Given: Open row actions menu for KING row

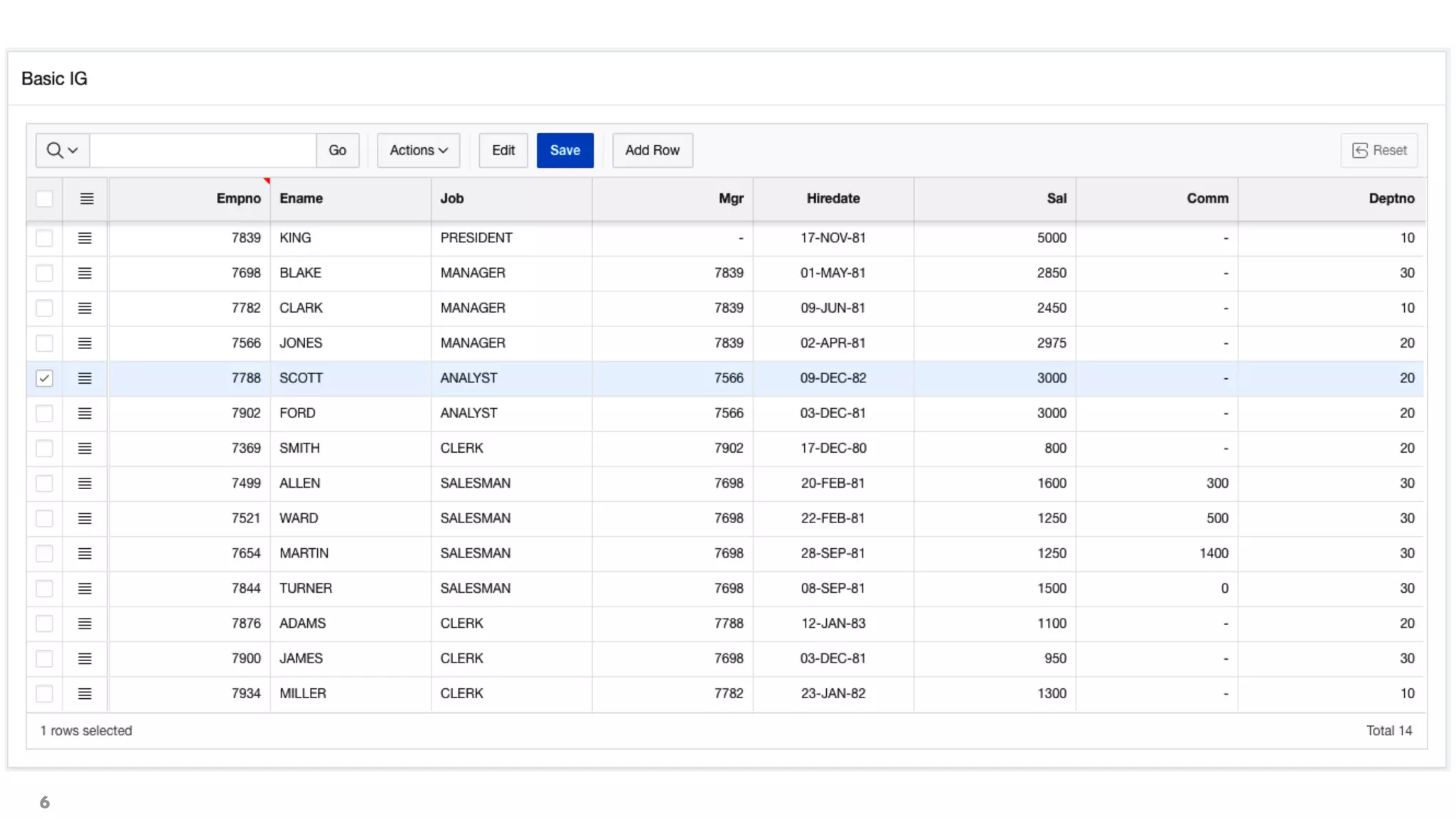Looking at the screenshot, I should [85, 238].
